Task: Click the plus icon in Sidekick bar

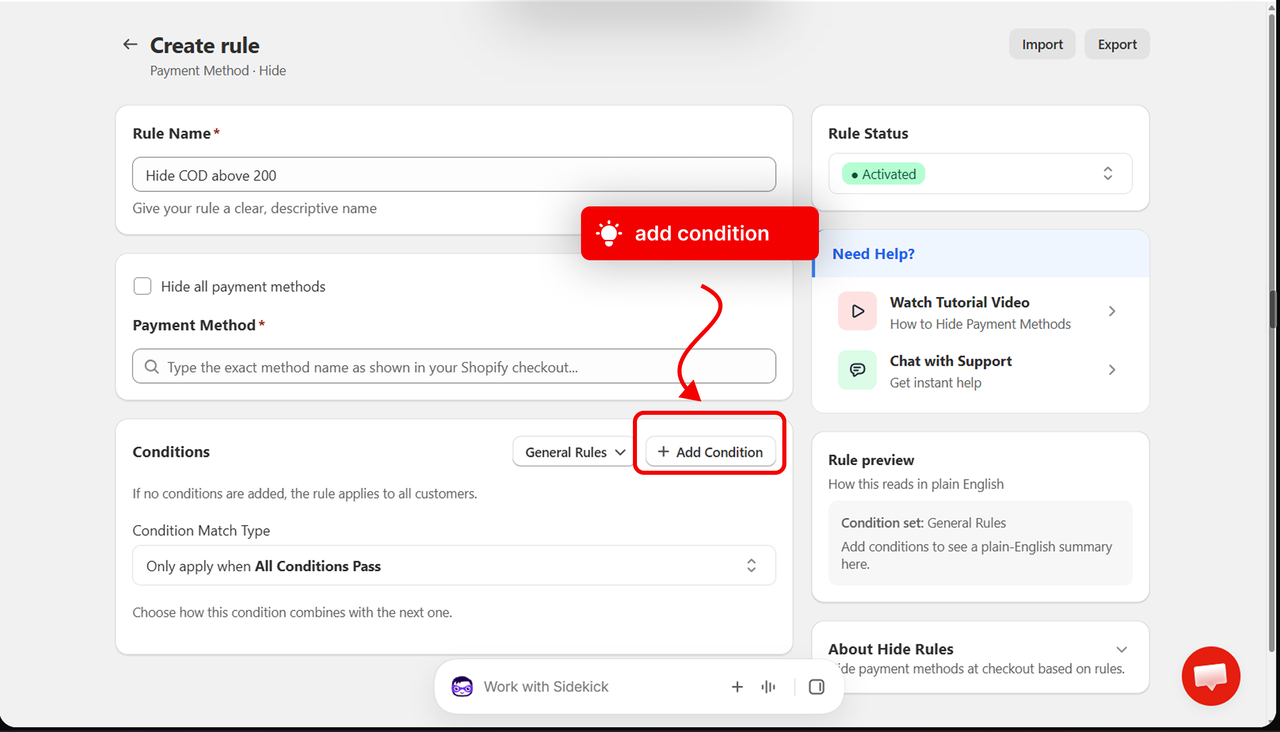Action: [737, 687]
